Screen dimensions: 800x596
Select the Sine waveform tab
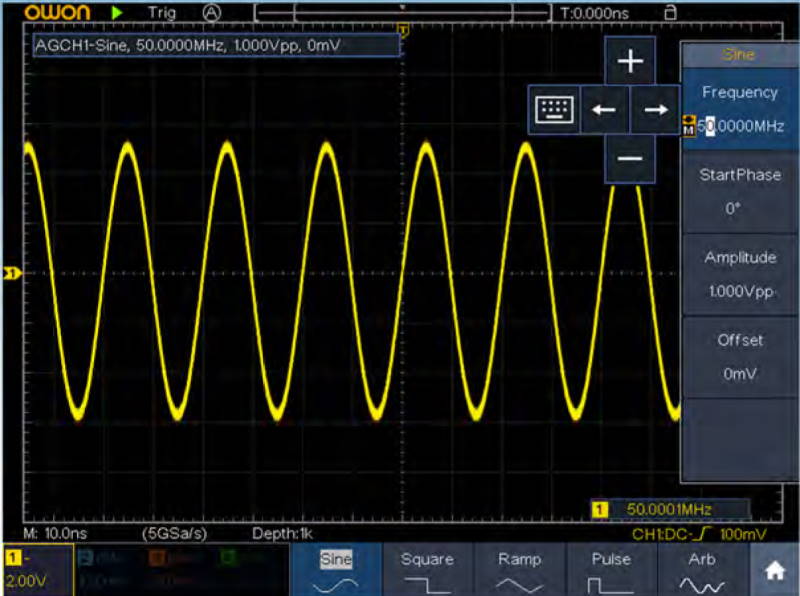coord(335,570)
